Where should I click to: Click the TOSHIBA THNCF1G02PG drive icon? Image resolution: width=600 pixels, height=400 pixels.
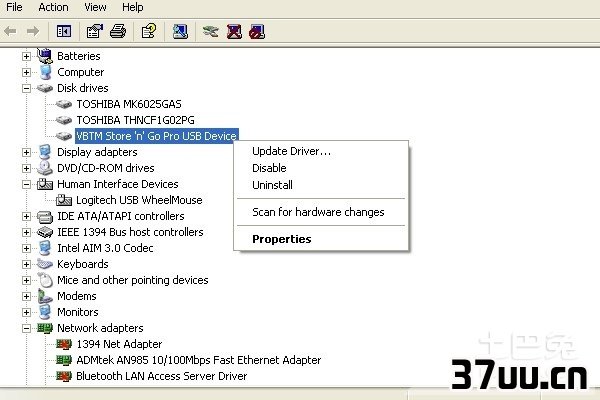point(64,120)
